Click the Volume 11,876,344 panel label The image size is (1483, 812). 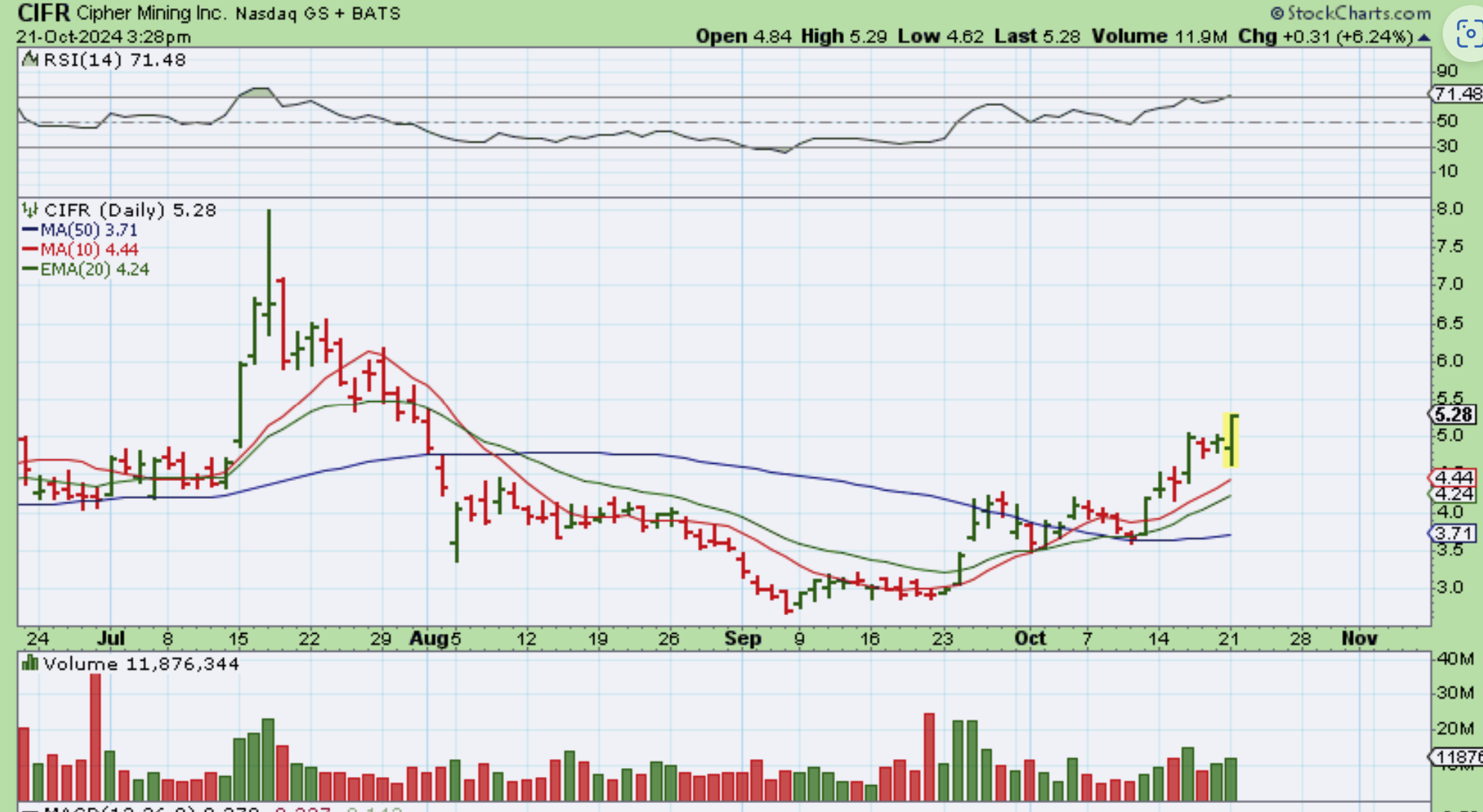click(x=140, y=664)
